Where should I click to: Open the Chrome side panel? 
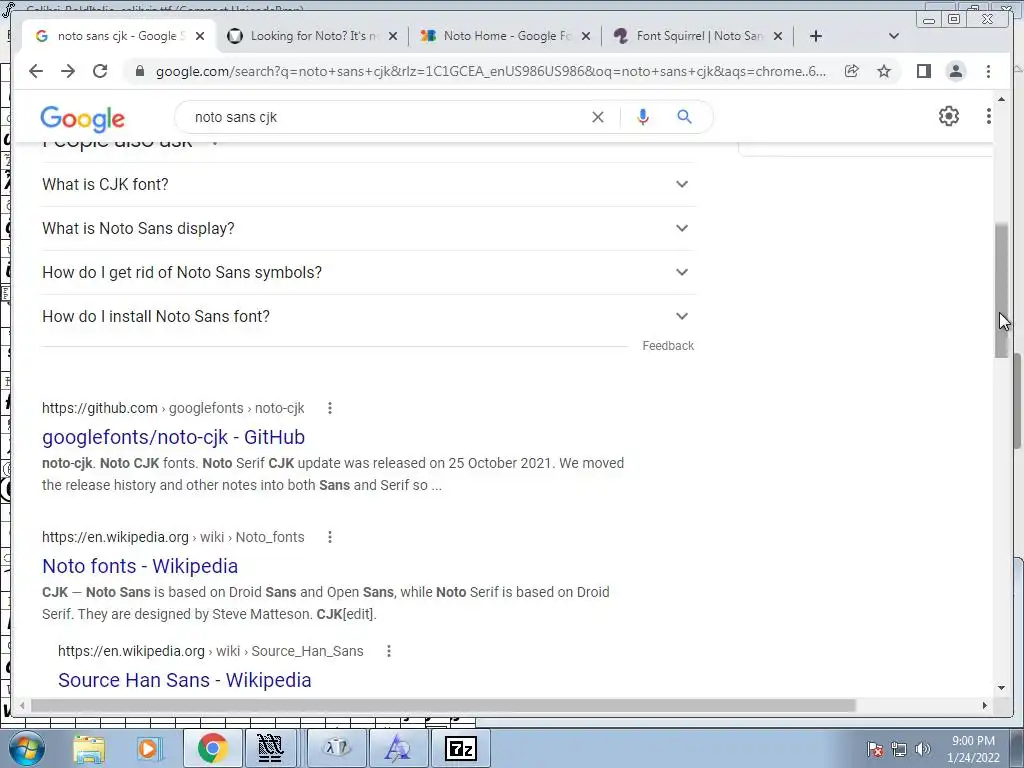point(923,71)
